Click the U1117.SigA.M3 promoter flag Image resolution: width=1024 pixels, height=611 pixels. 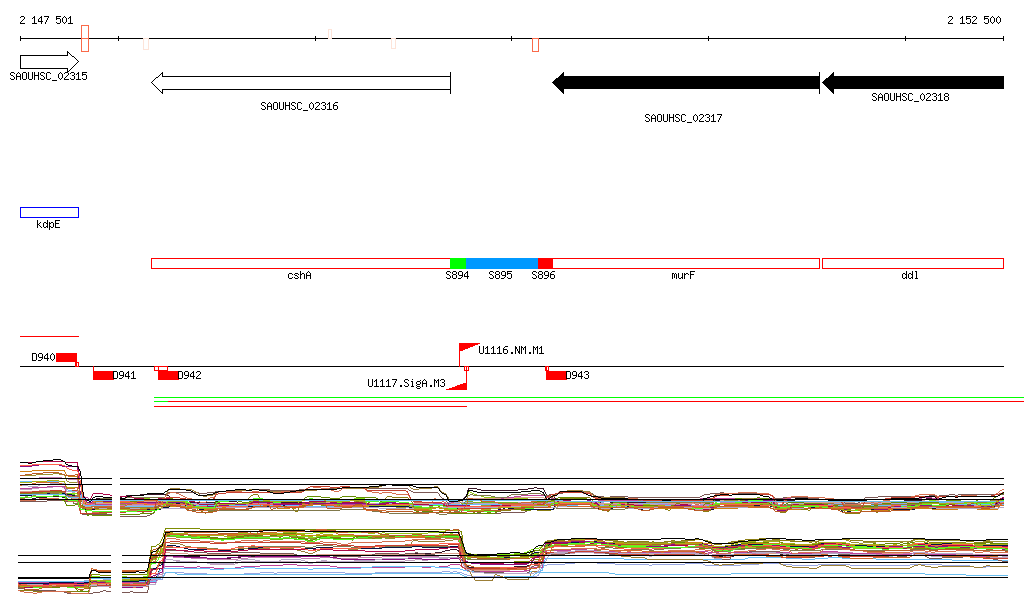[458, 384]
